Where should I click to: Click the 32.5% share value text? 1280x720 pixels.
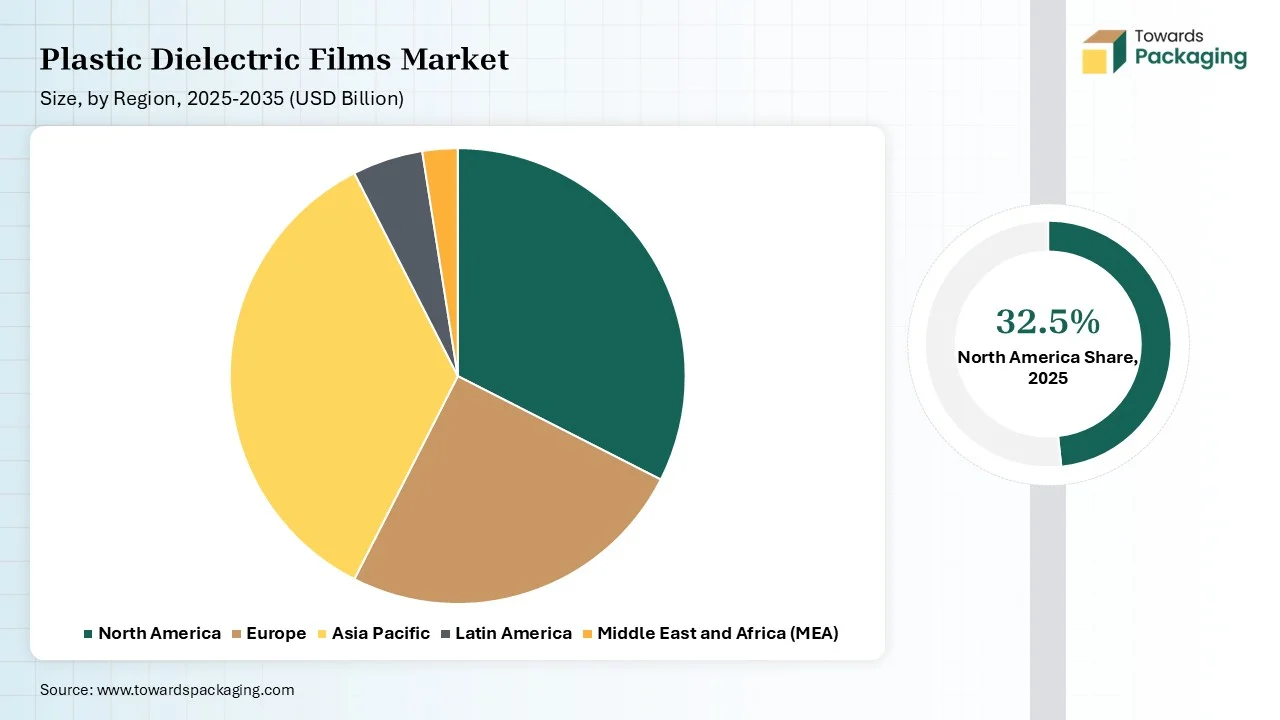pyautogui.click(x=1048, y=322)
